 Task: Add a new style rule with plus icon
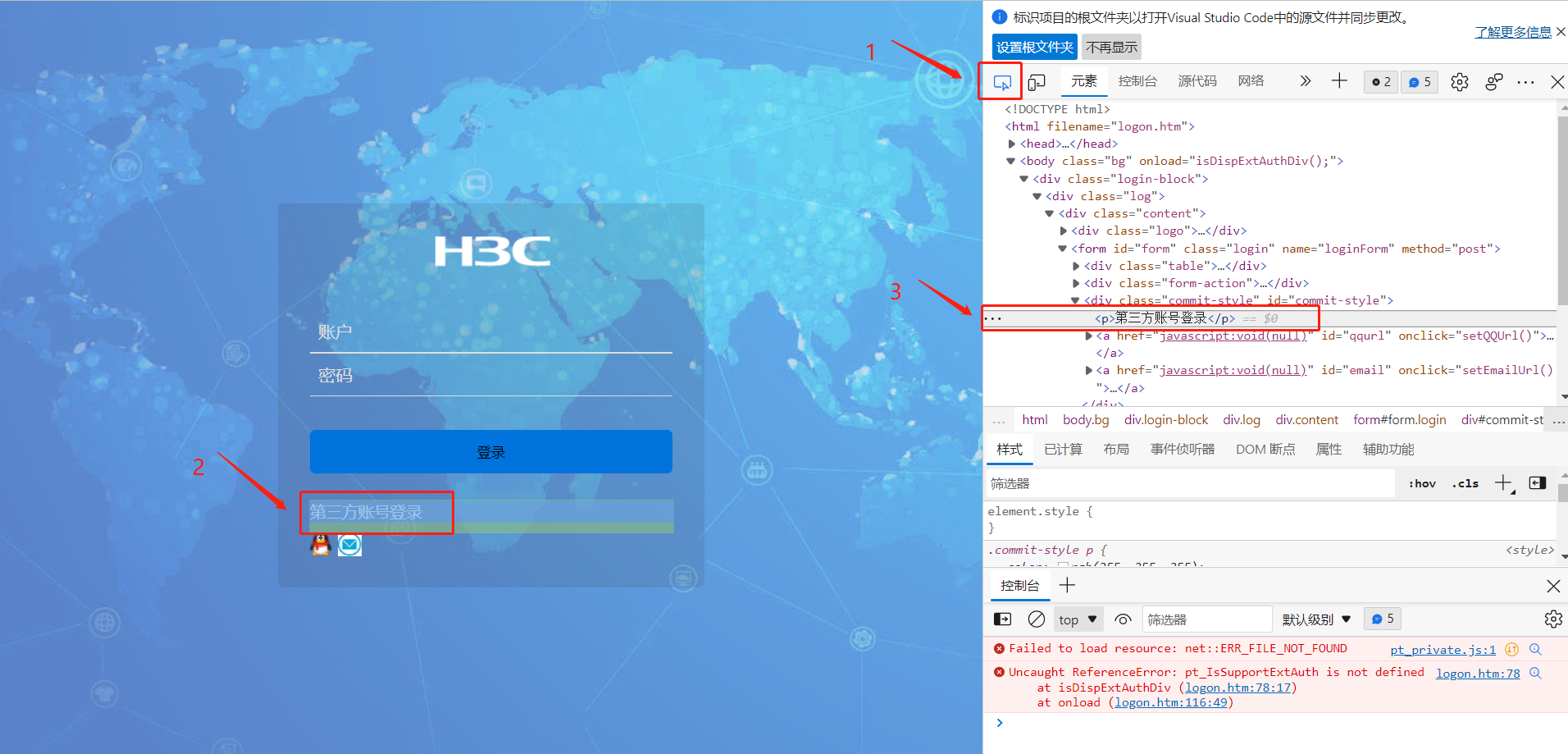tap(1503, 483)
